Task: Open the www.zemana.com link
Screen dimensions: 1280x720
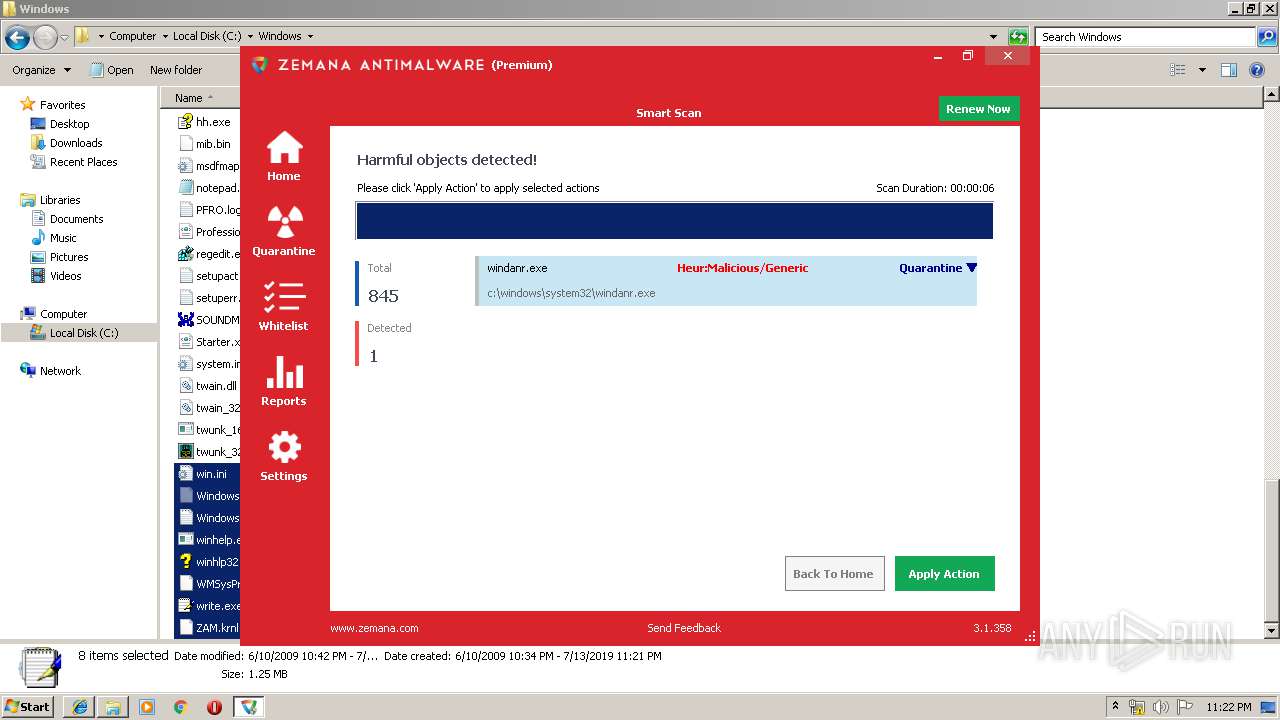Action: pyautogui.click(x=374, y=628)
